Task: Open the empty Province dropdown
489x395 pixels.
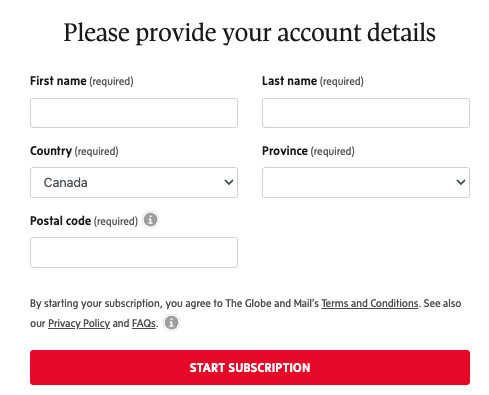Action: point(366,182)
